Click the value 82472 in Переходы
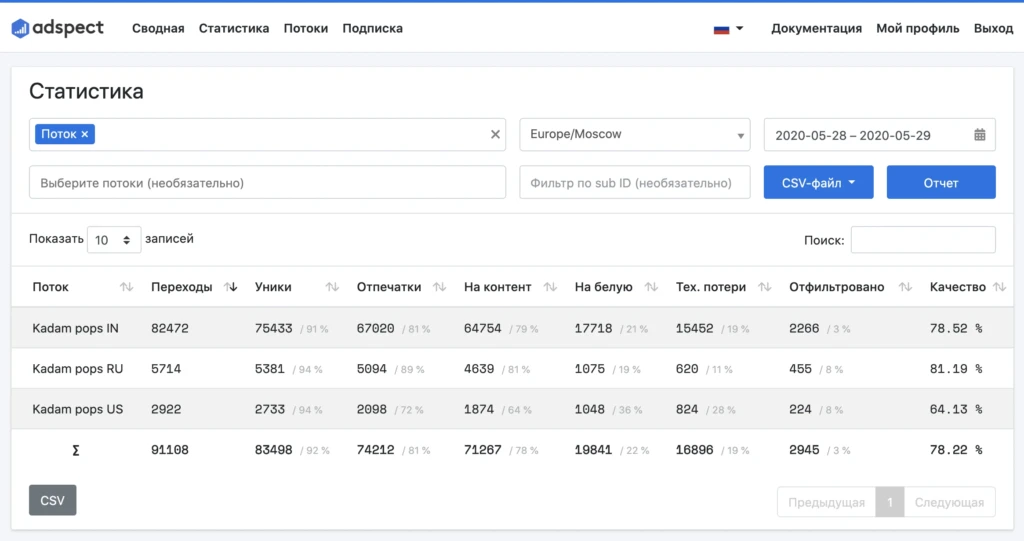 point(170,328)
